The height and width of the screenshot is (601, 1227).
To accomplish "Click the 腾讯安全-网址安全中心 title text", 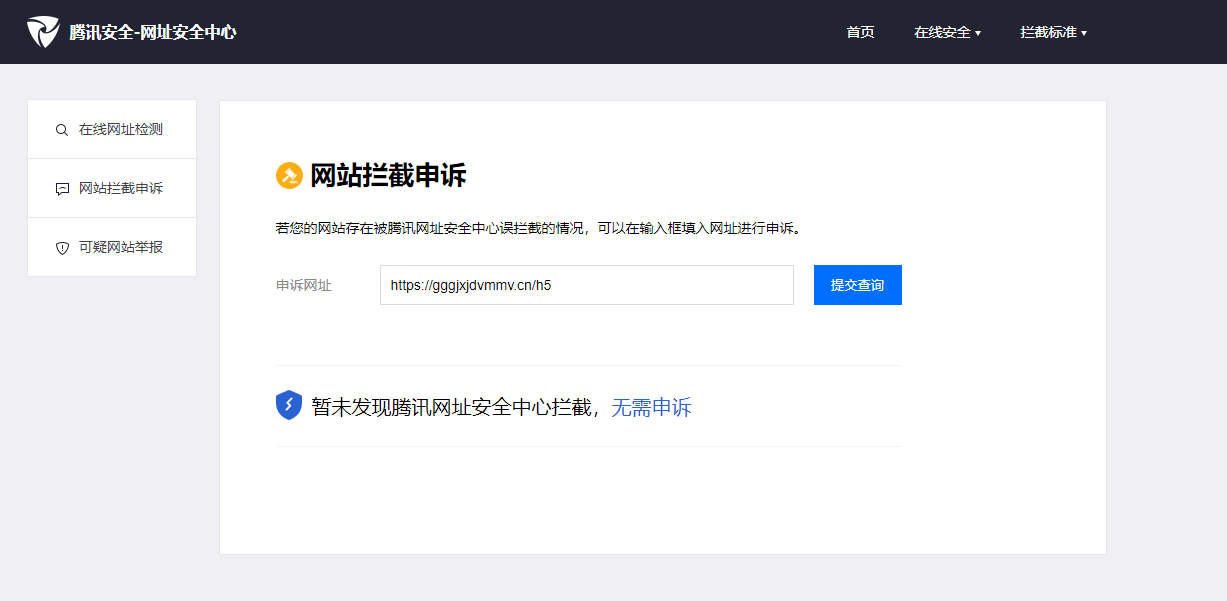I will [153, 32].
